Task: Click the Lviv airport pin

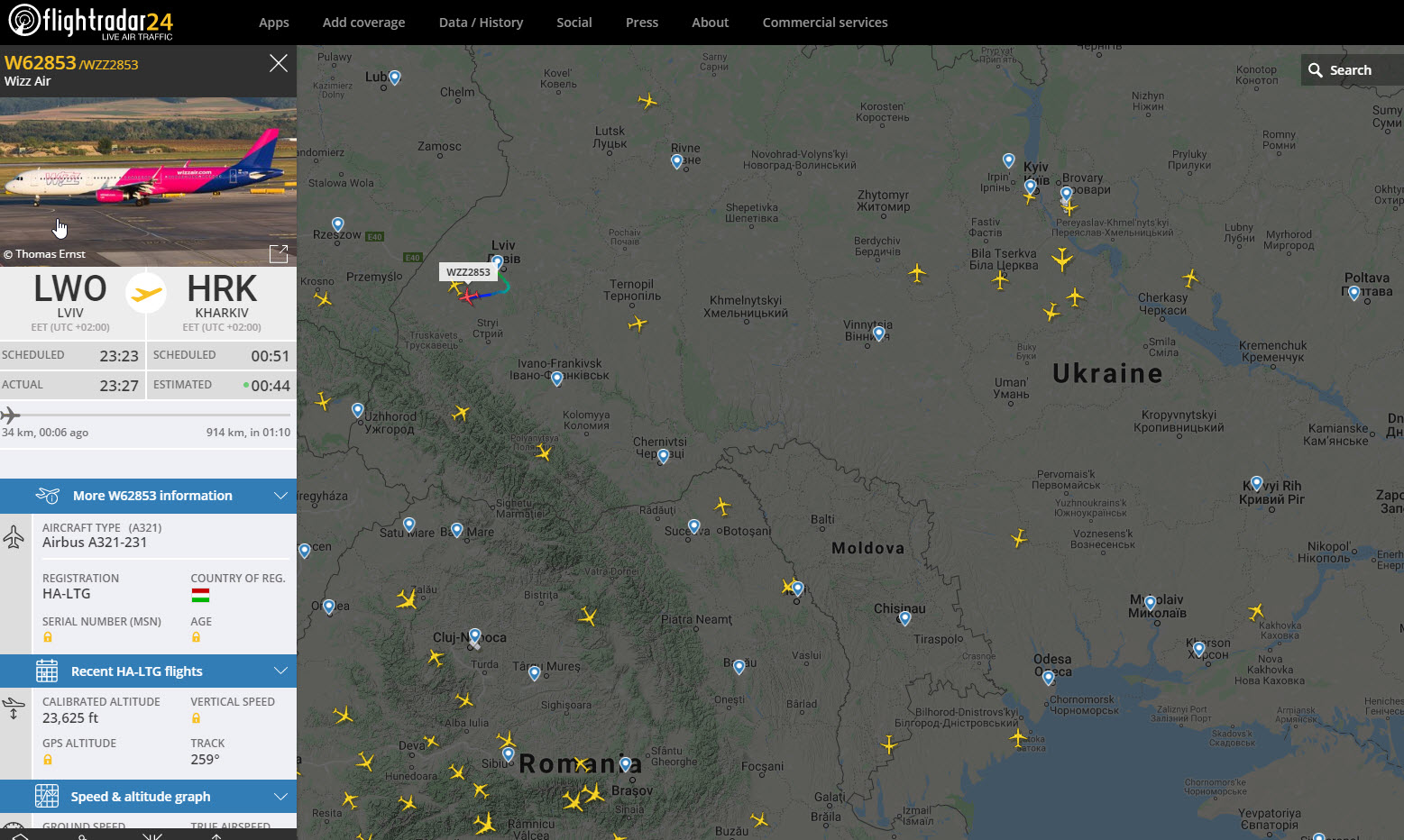Action: pyautogui.click(x=497, y=262)
